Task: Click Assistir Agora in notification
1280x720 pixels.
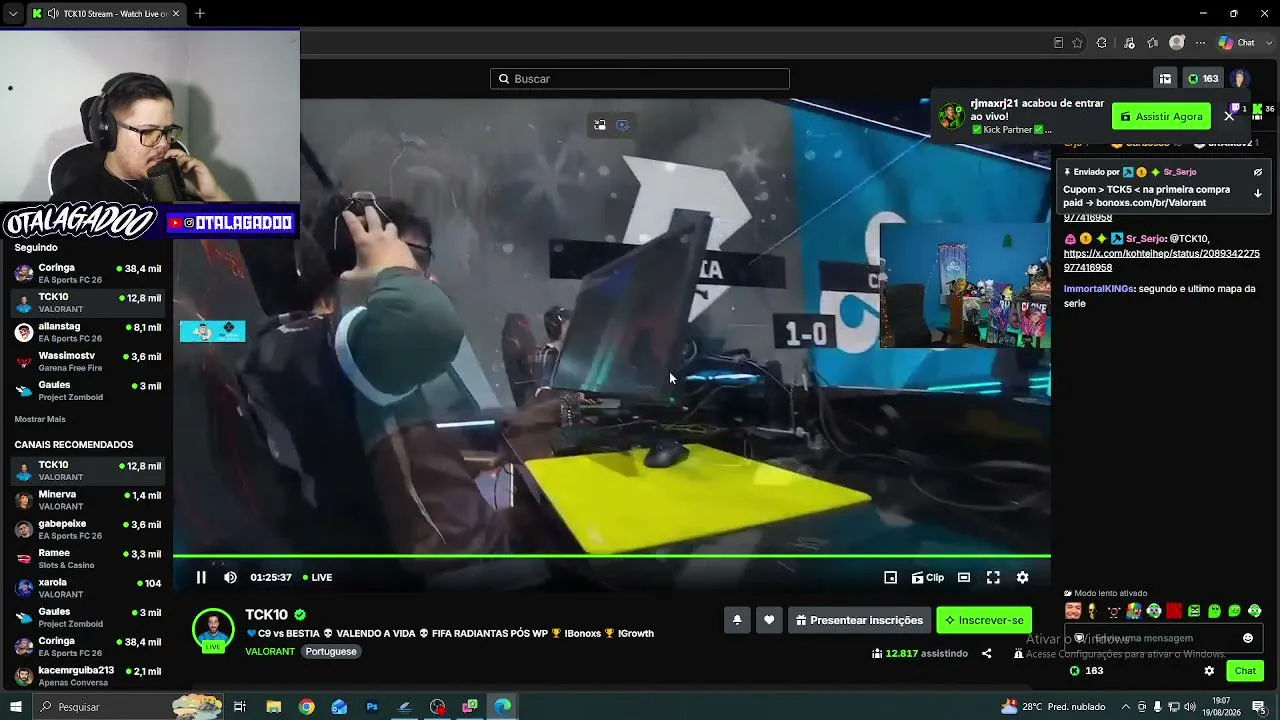Action: 1161,116
